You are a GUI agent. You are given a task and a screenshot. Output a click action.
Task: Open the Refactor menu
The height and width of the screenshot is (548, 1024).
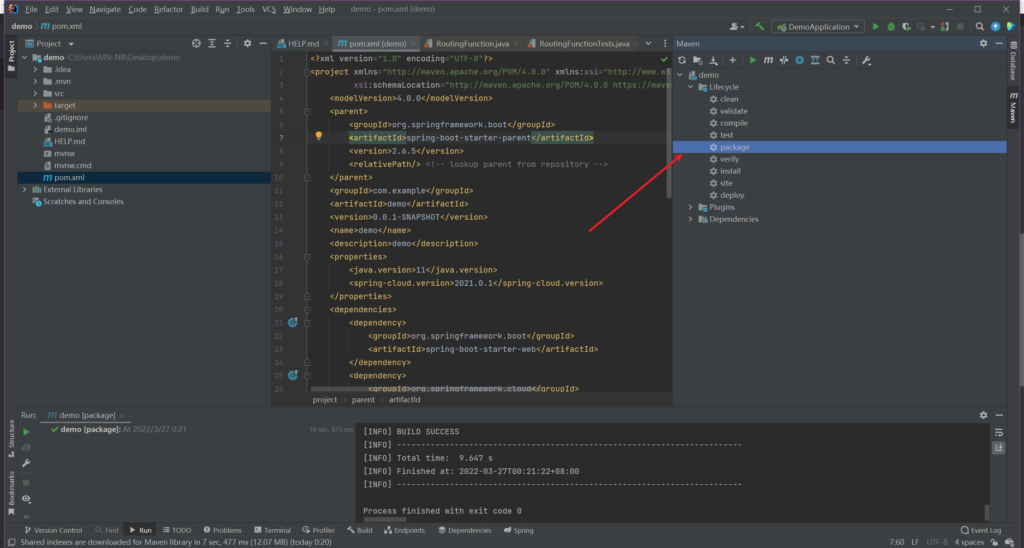click(168, 9)
